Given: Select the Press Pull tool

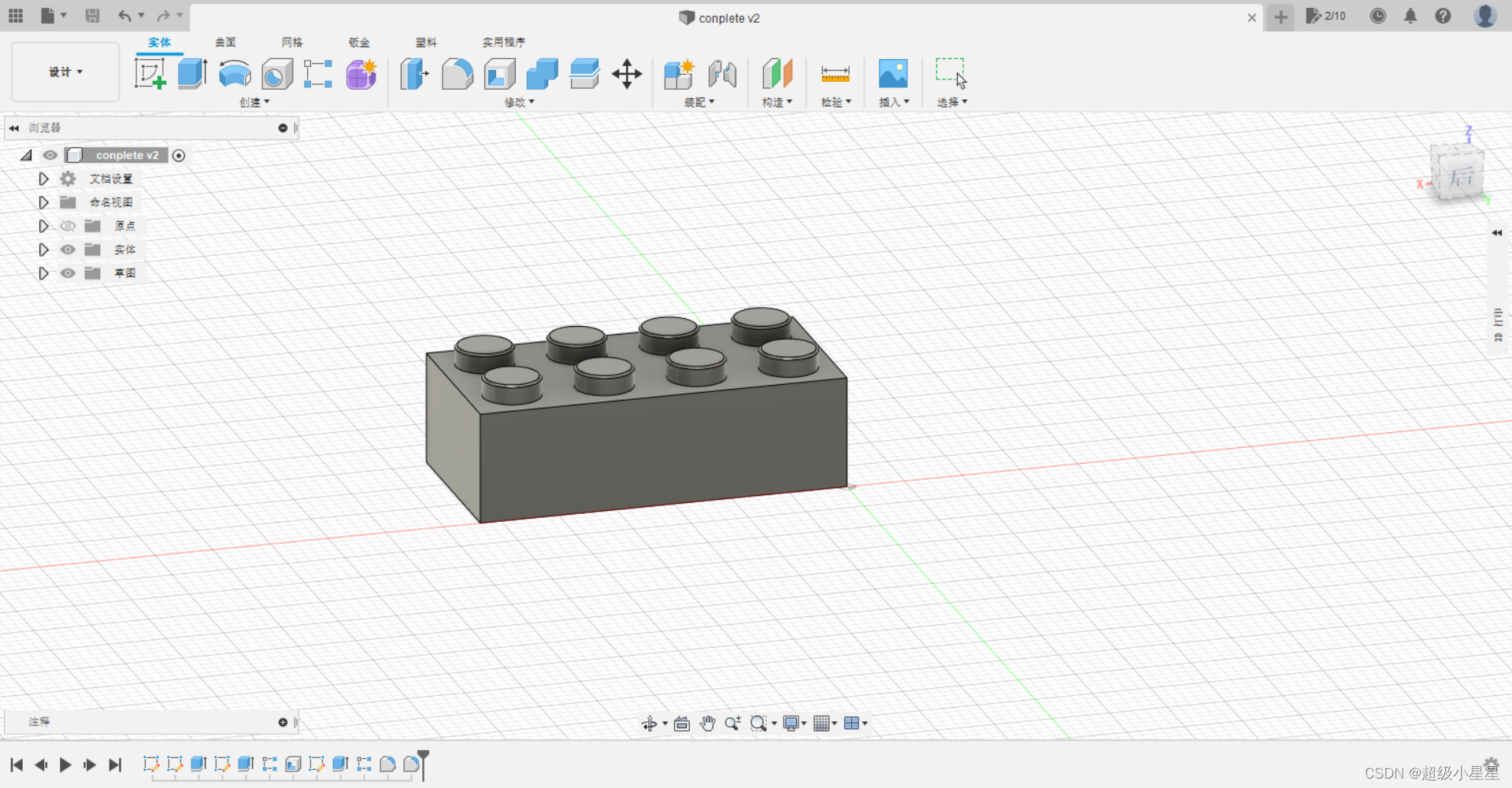Looking at the screenshot, I should click(x=414, y=74).
